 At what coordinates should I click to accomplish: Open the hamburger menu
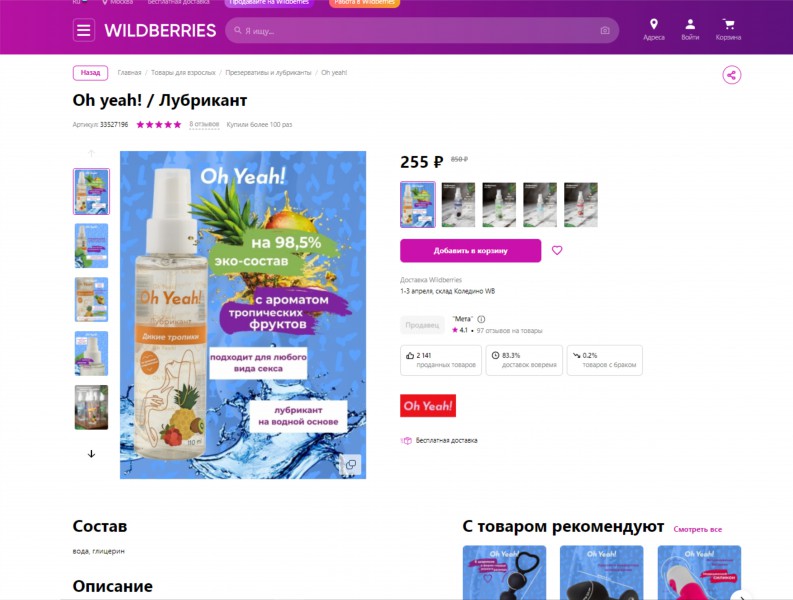coord(83,30)
